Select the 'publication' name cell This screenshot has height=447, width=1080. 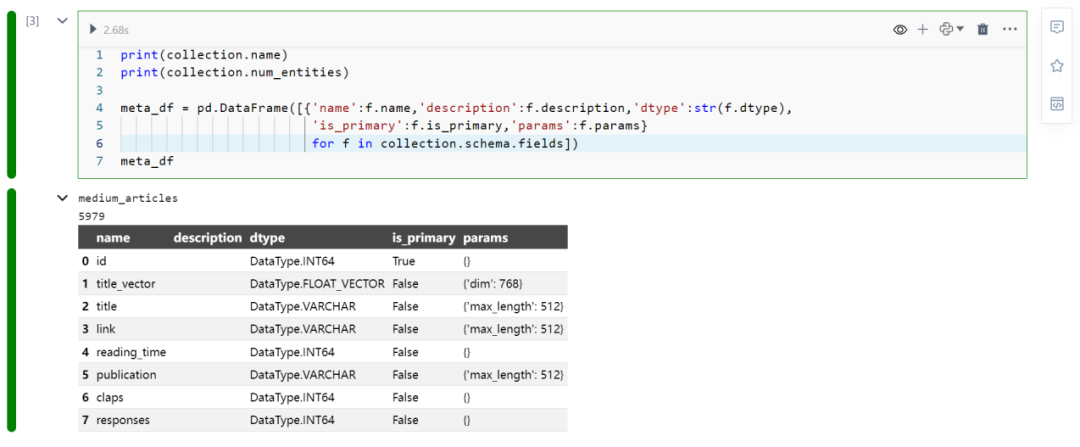pos(126,375)
